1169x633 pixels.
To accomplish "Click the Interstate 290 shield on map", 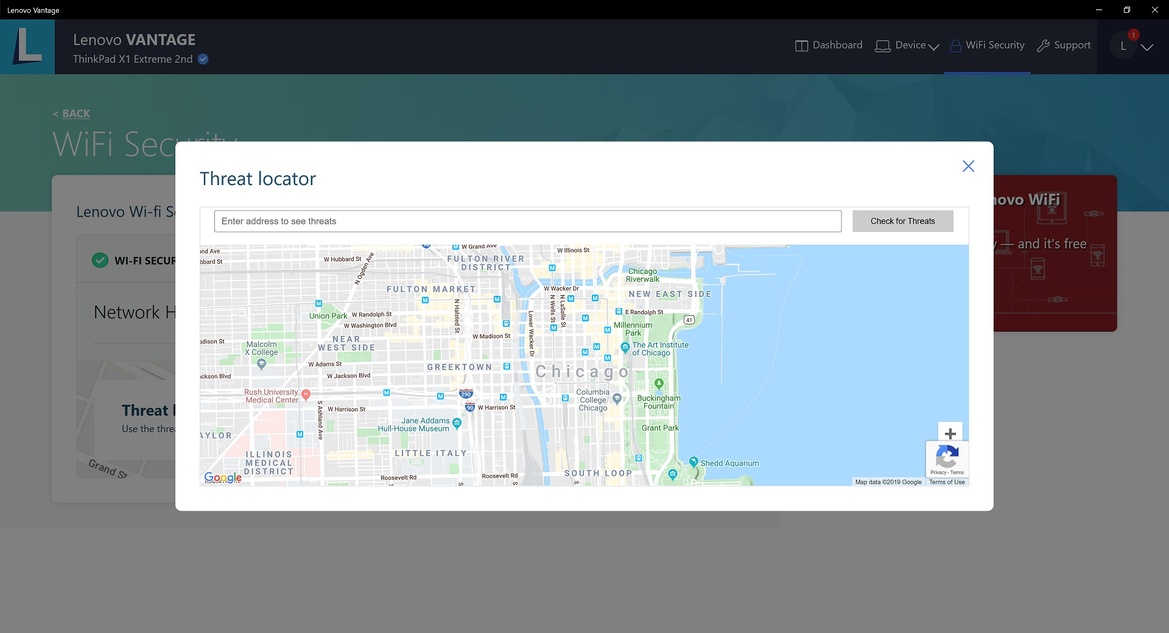I will coord(466,393).
